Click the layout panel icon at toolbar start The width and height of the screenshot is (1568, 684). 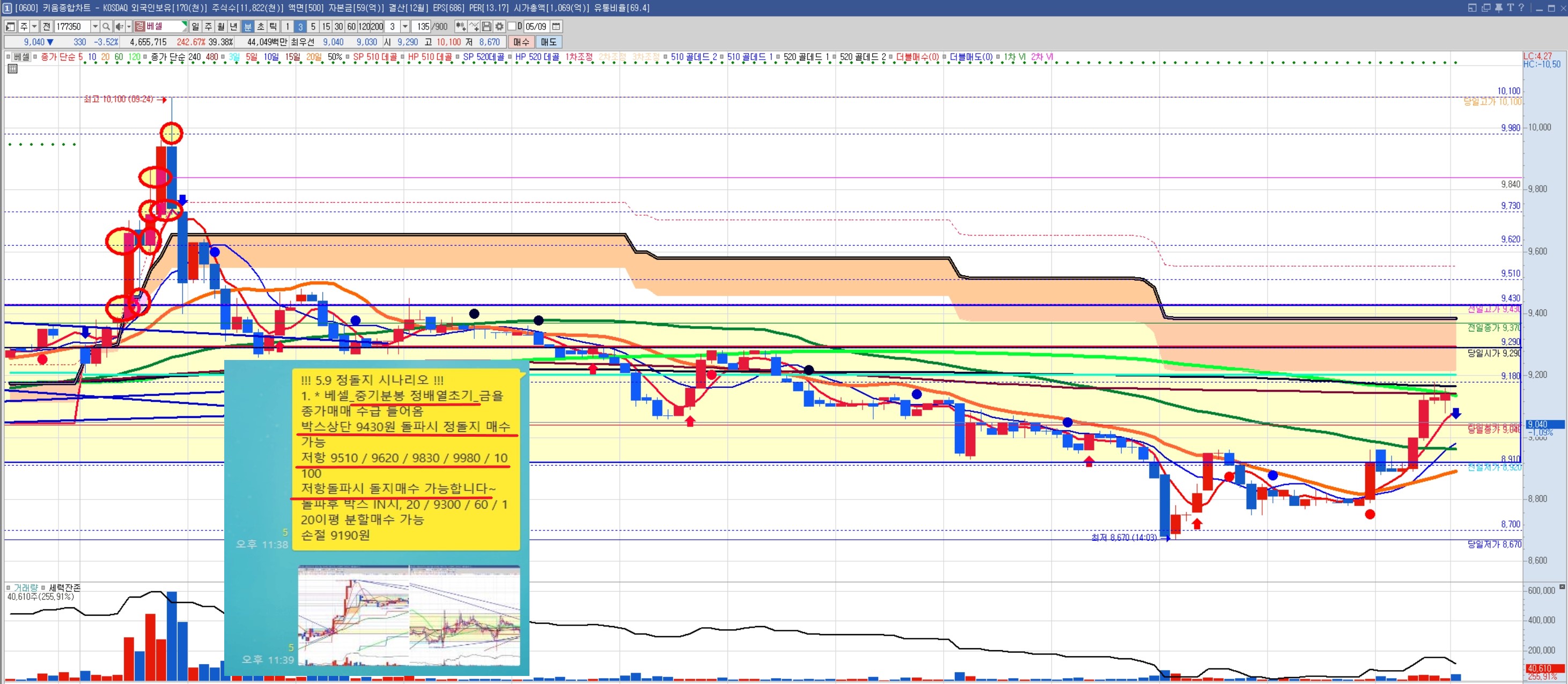[10, 27]
